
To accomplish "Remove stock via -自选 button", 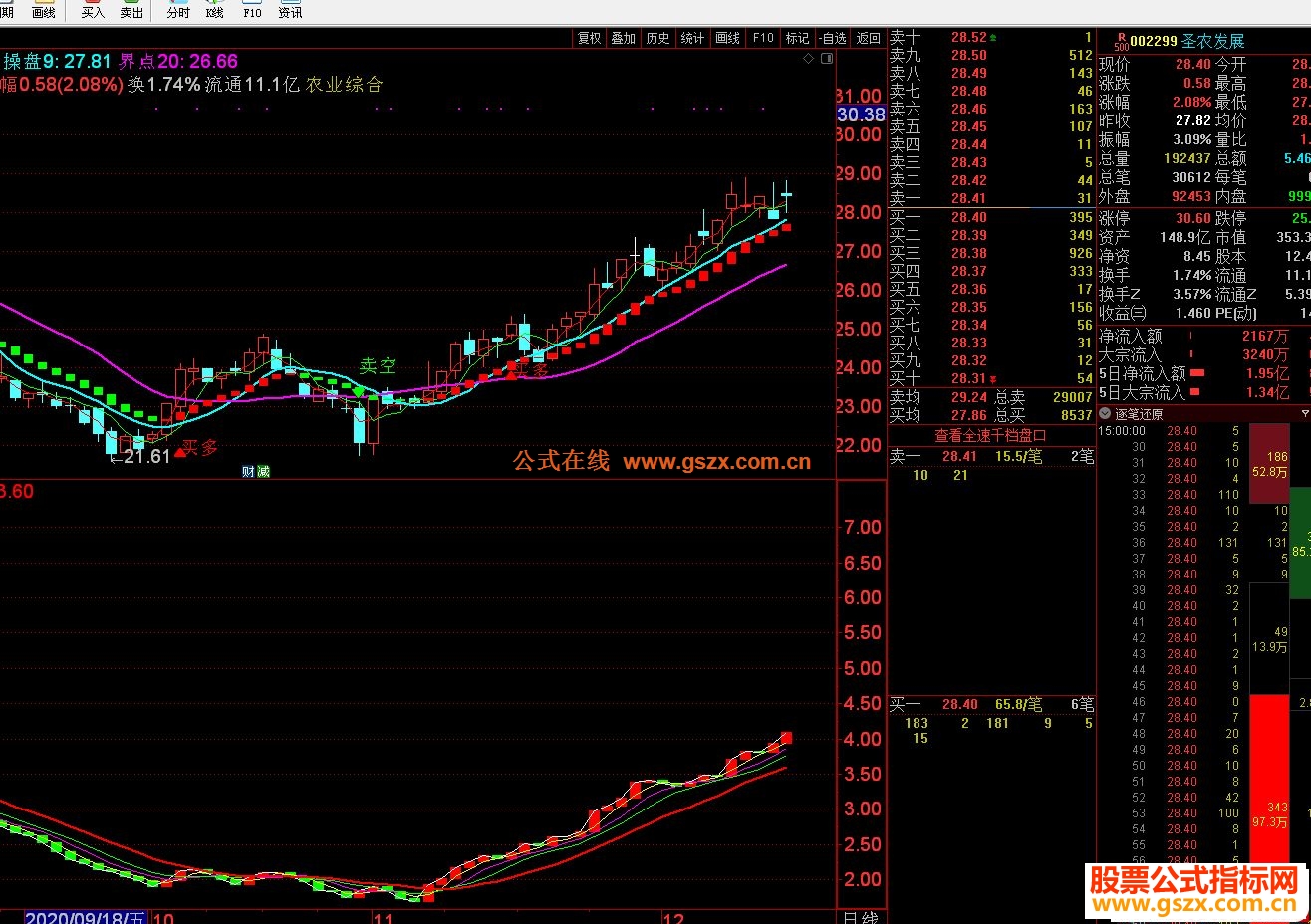I will (x=833, y=38).
